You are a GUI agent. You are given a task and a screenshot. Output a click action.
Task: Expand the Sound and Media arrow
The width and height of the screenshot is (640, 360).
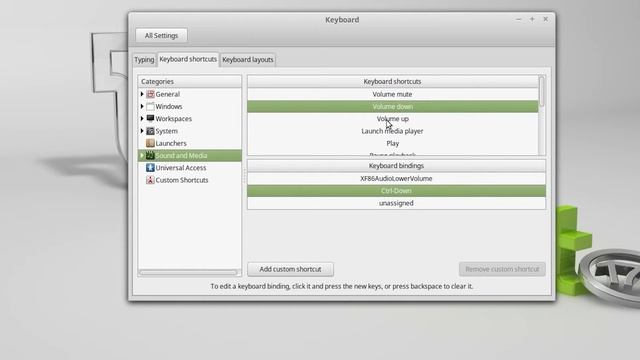click(x=142, y=156)
